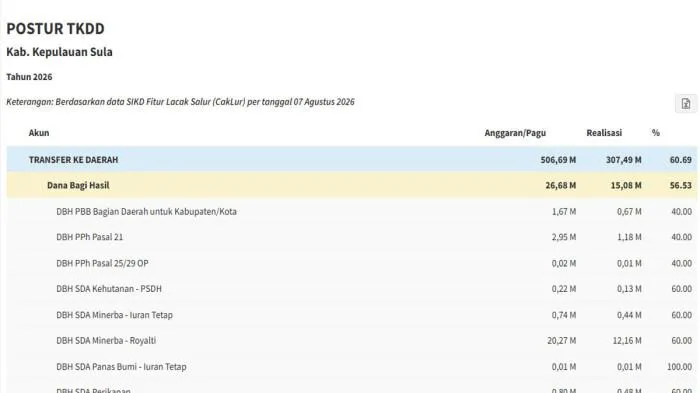Select DBH SDA Minerba - Royalti row
This screenshot has width=700, height=393.
point(352,341)
